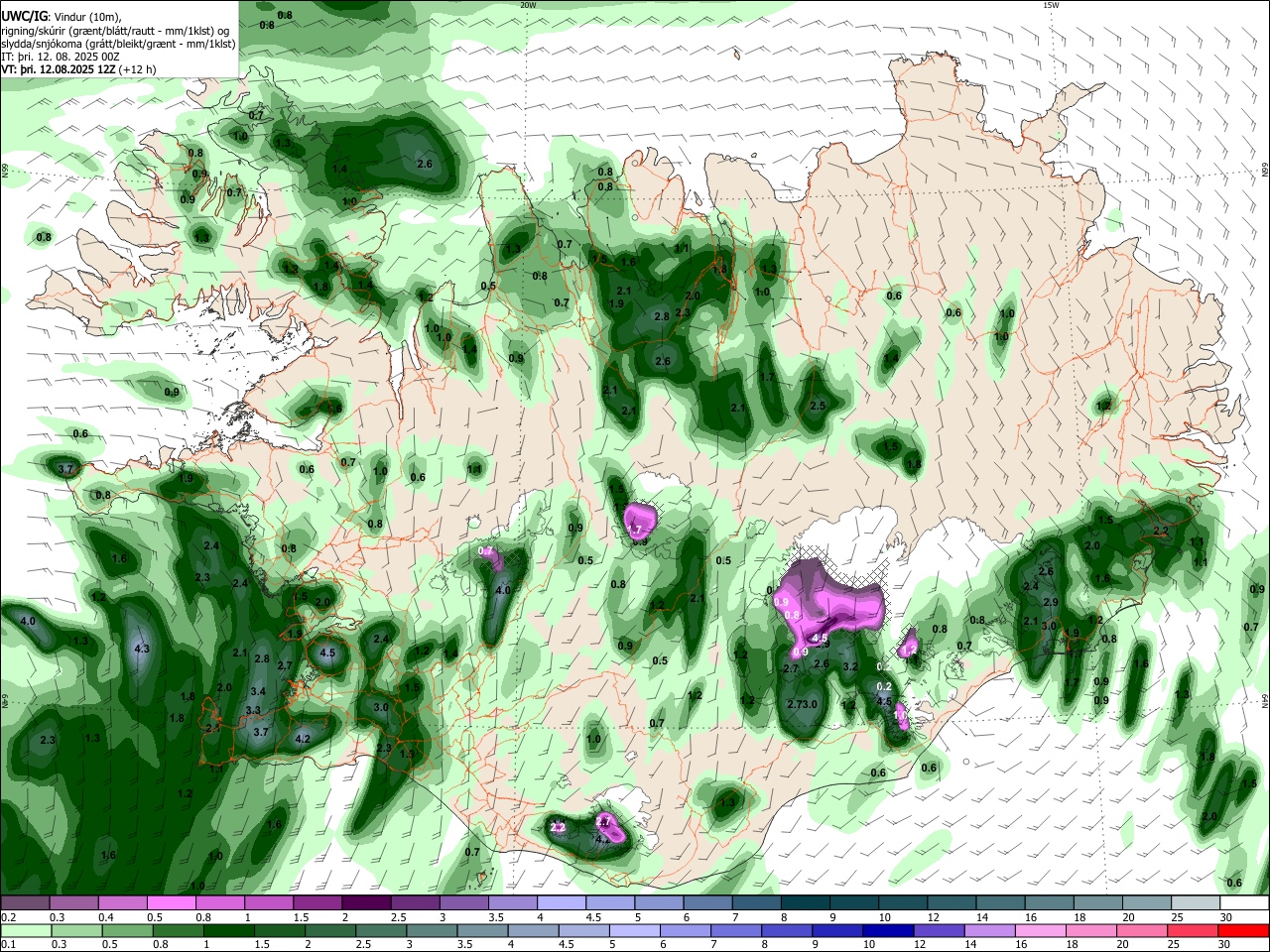Click the 2.9 precipitation value on the map
The width and height of the screenshot is (1270, 952).
coord(1051,602)
